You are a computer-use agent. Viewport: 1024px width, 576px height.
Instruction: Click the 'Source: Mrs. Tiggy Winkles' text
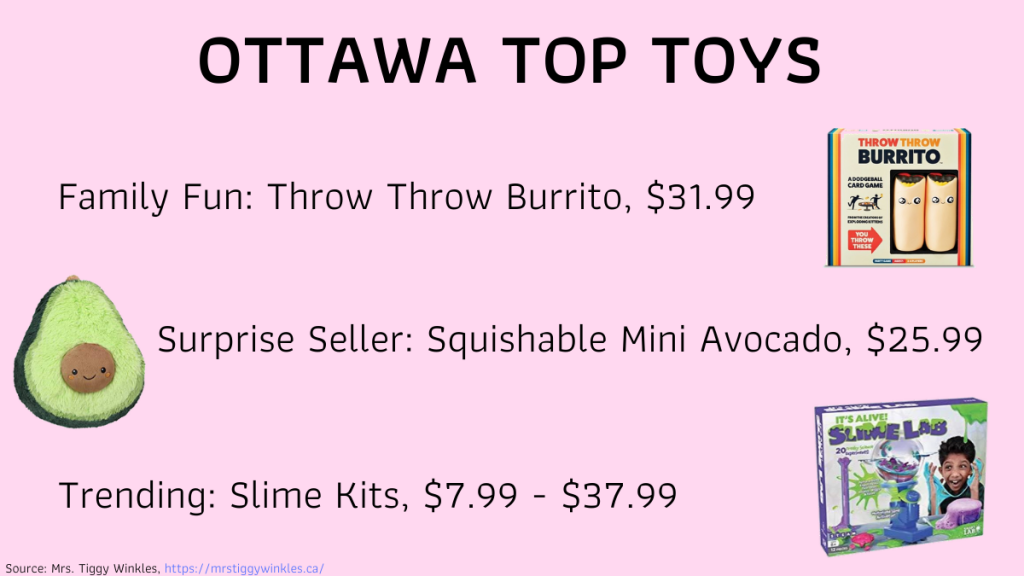[x=82, y=568]
